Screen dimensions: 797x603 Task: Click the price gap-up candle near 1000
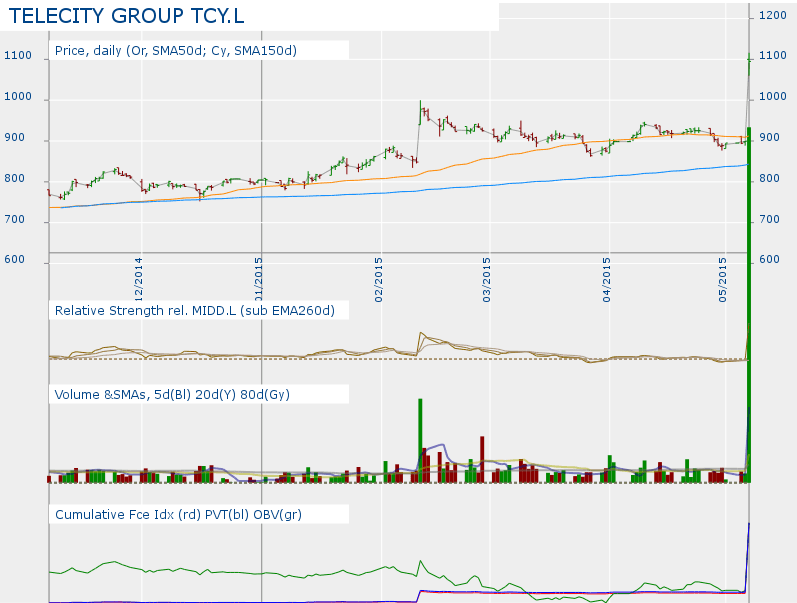pyautogui.click(x=420, y=112)
